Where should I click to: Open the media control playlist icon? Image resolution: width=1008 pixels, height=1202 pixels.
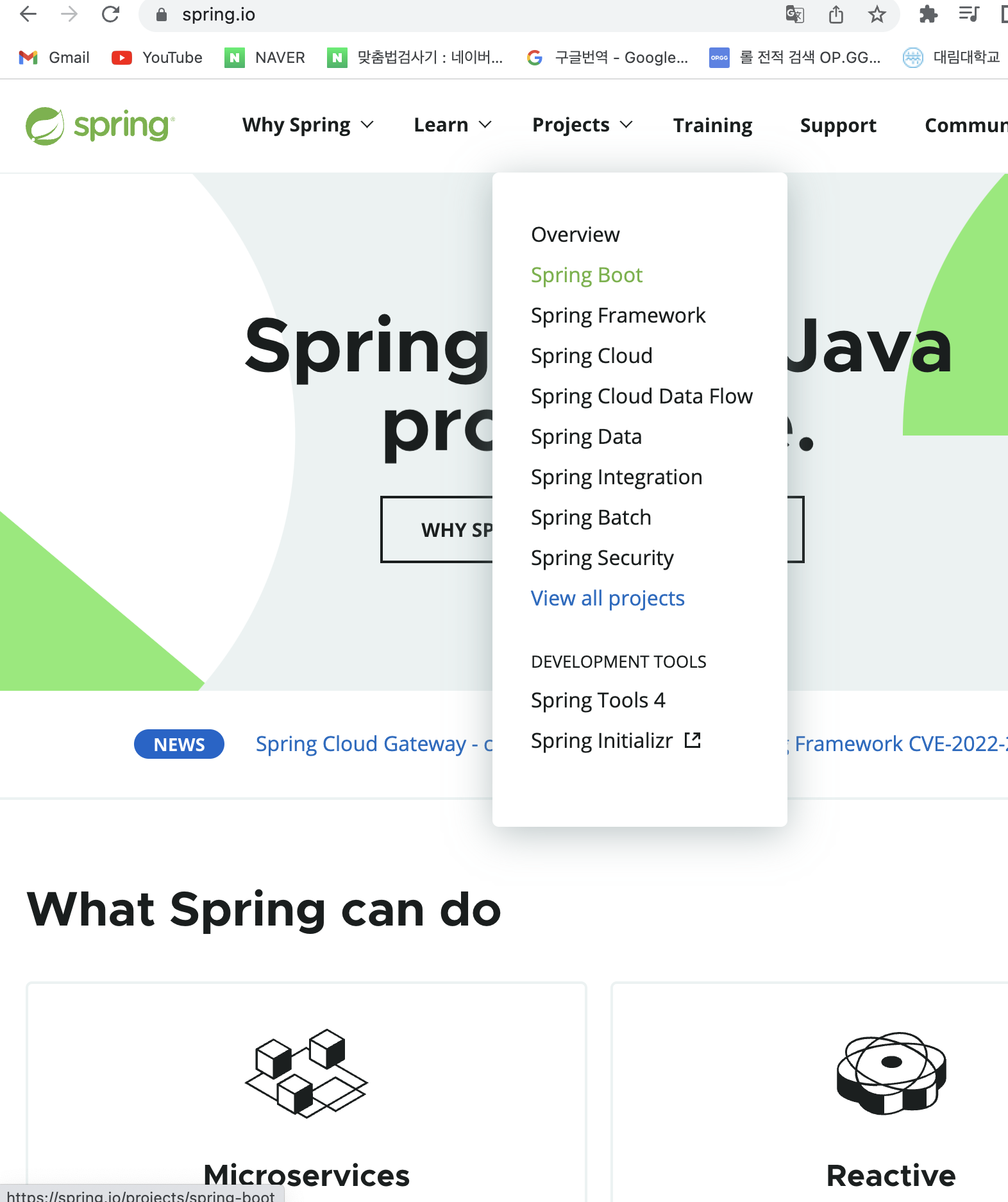(x=969, y=14)
